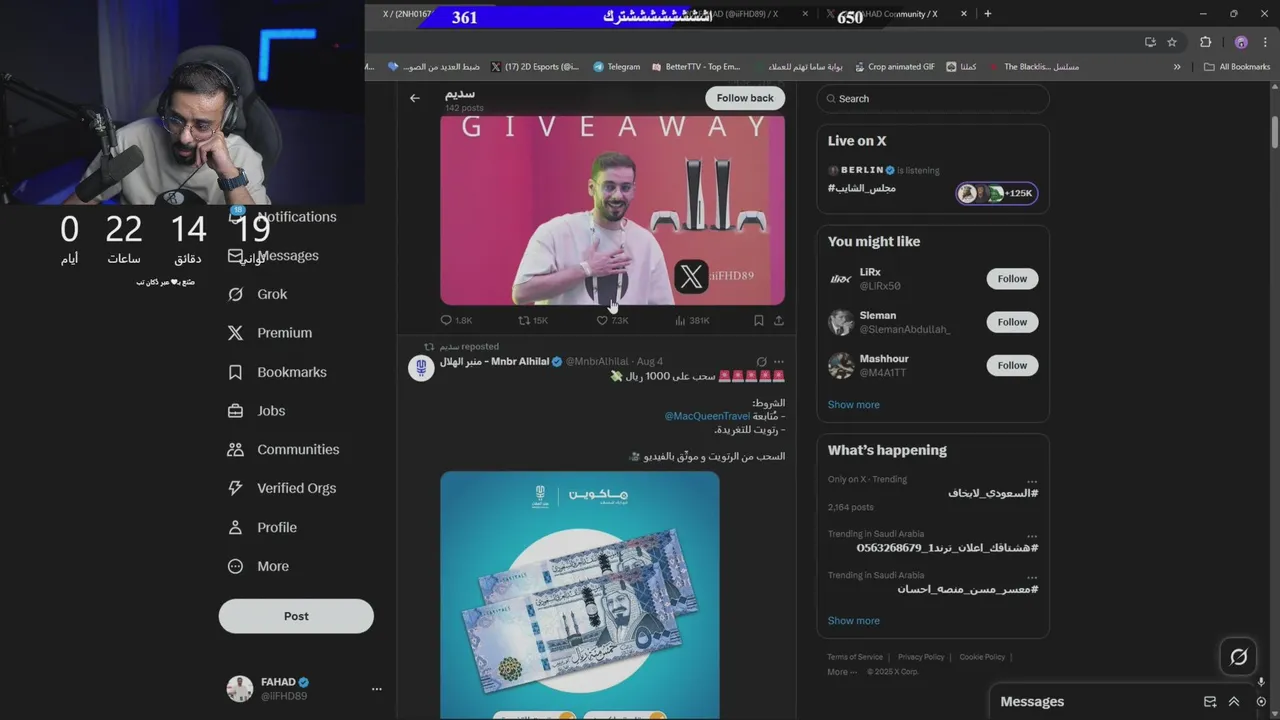
Task: Expand the footer More menu
Action: coord(840,672)
